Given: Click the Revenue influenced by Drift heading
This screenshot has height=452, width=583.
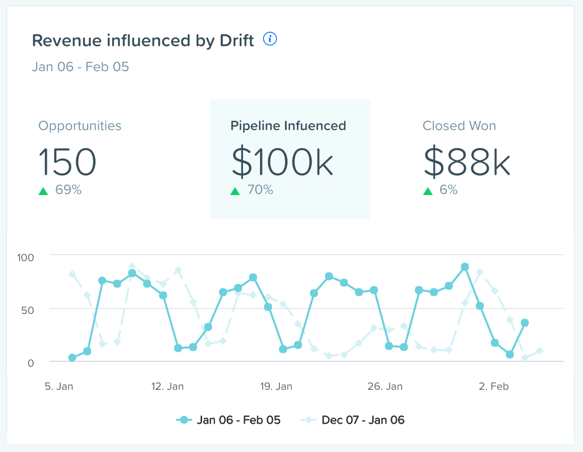Looking at the screenshot, I should 143,41.
